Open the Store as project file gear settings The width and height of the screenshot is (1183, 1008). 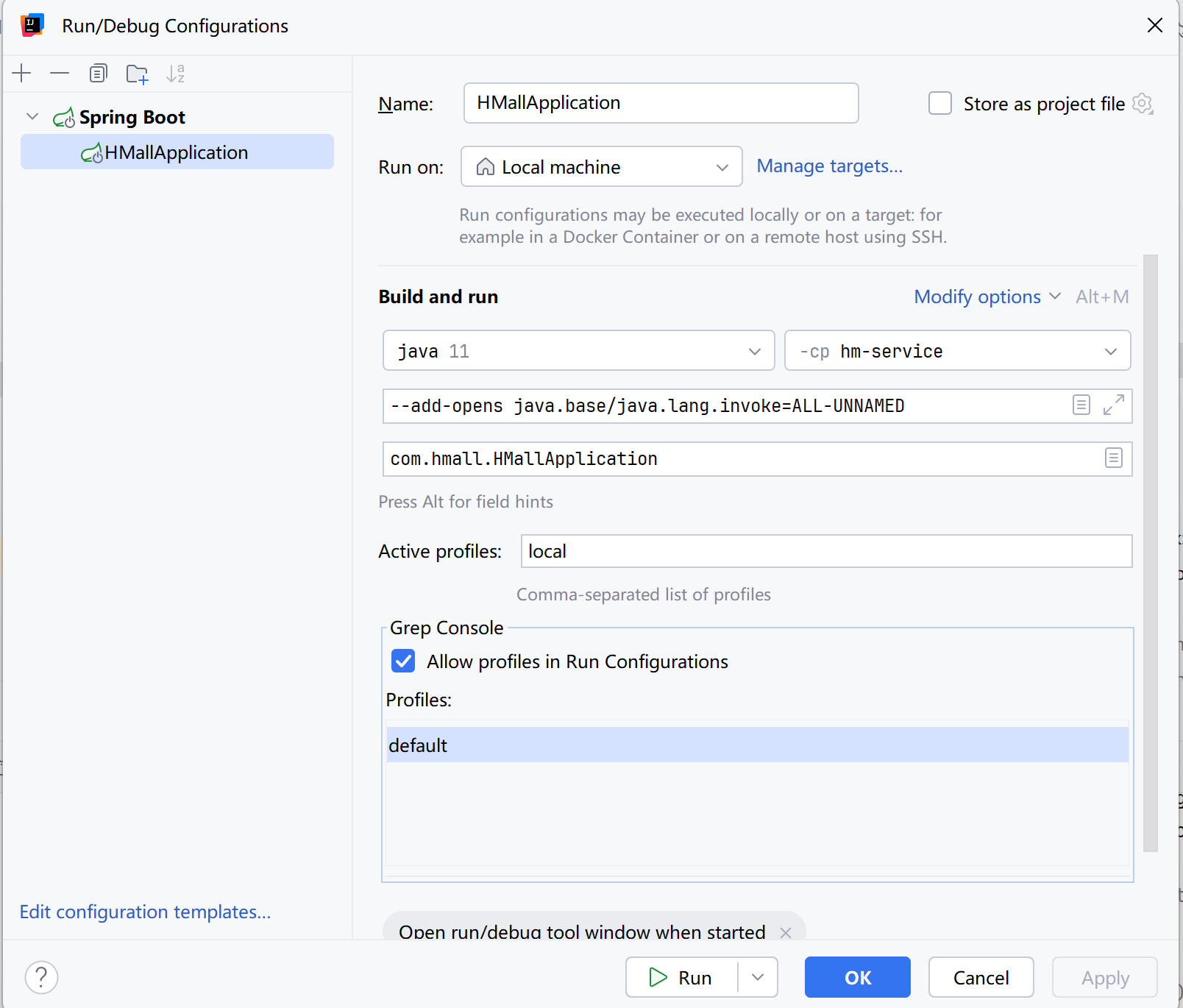[1142, 104]
